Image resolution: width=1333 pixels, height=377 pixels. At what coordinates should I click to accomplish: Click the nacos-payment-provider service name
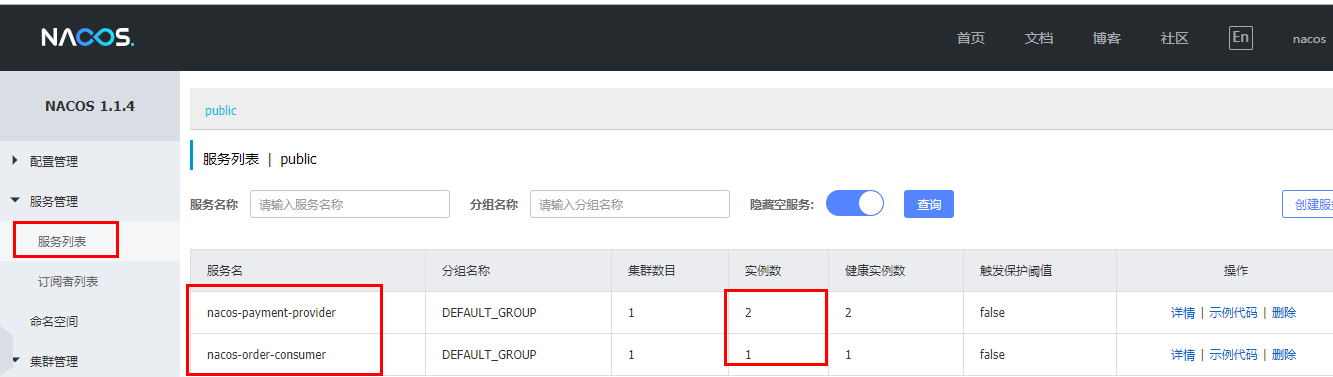(x=271, y=313)
